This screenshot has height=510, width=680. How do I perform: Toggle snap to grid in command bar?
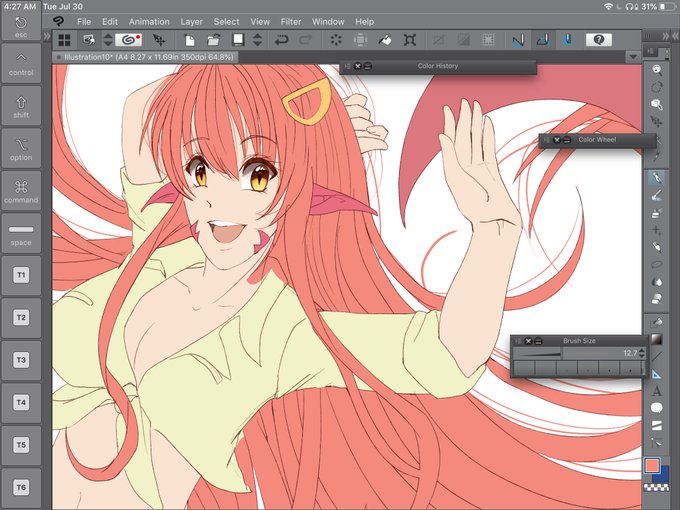[x=568, y=40]
